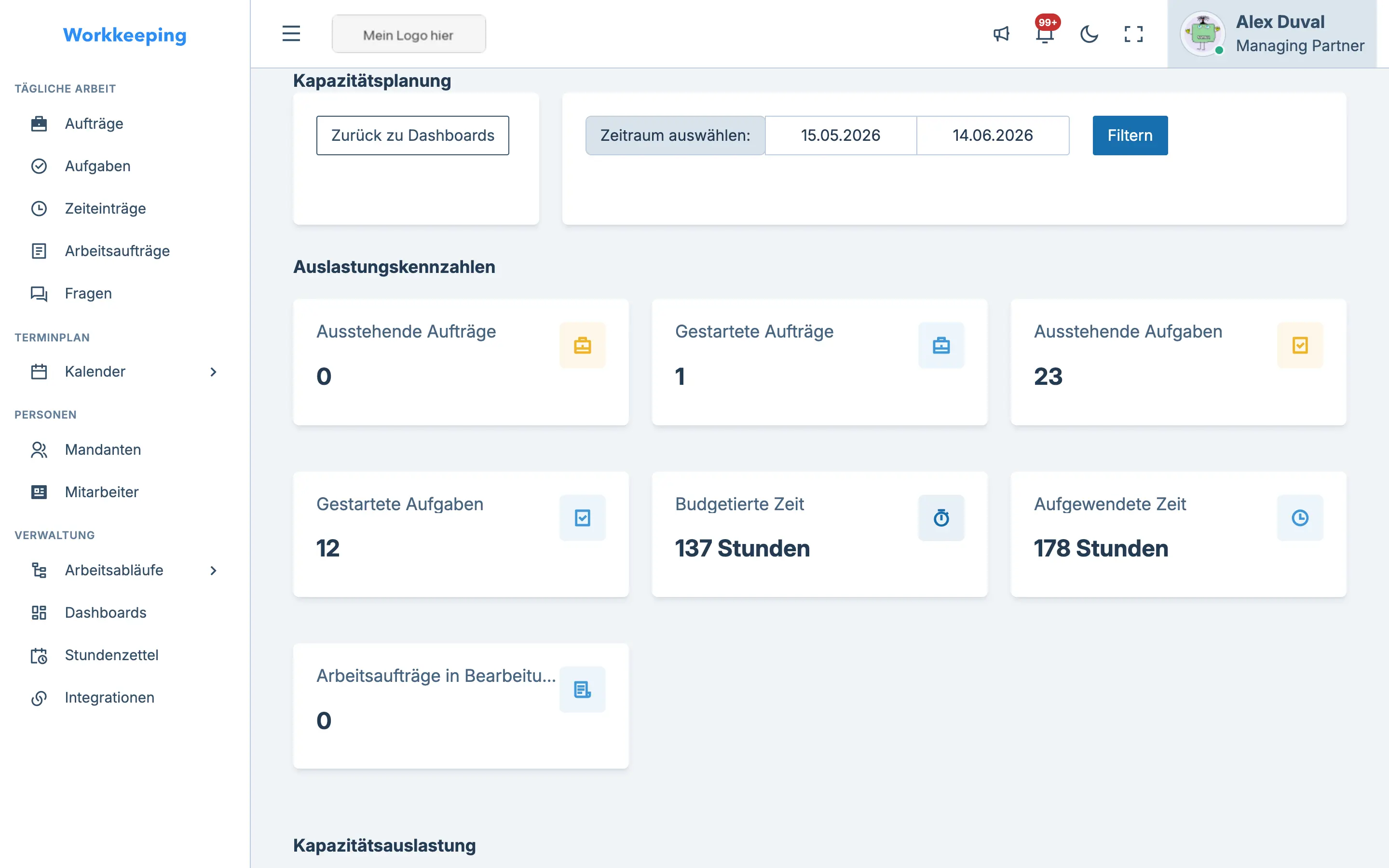The width and height of the screenshot is (1389, 868).
Task: Open the hamburger menu
Action: coord(291,34)
